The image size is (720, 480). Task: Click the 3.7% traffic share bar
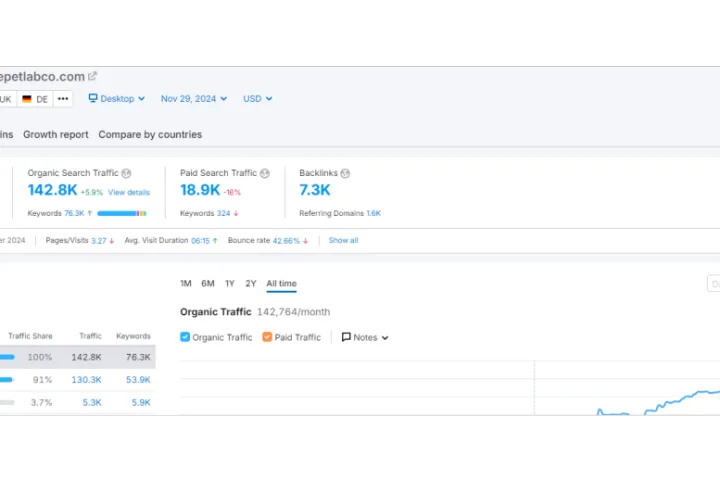tap(7, 402)
